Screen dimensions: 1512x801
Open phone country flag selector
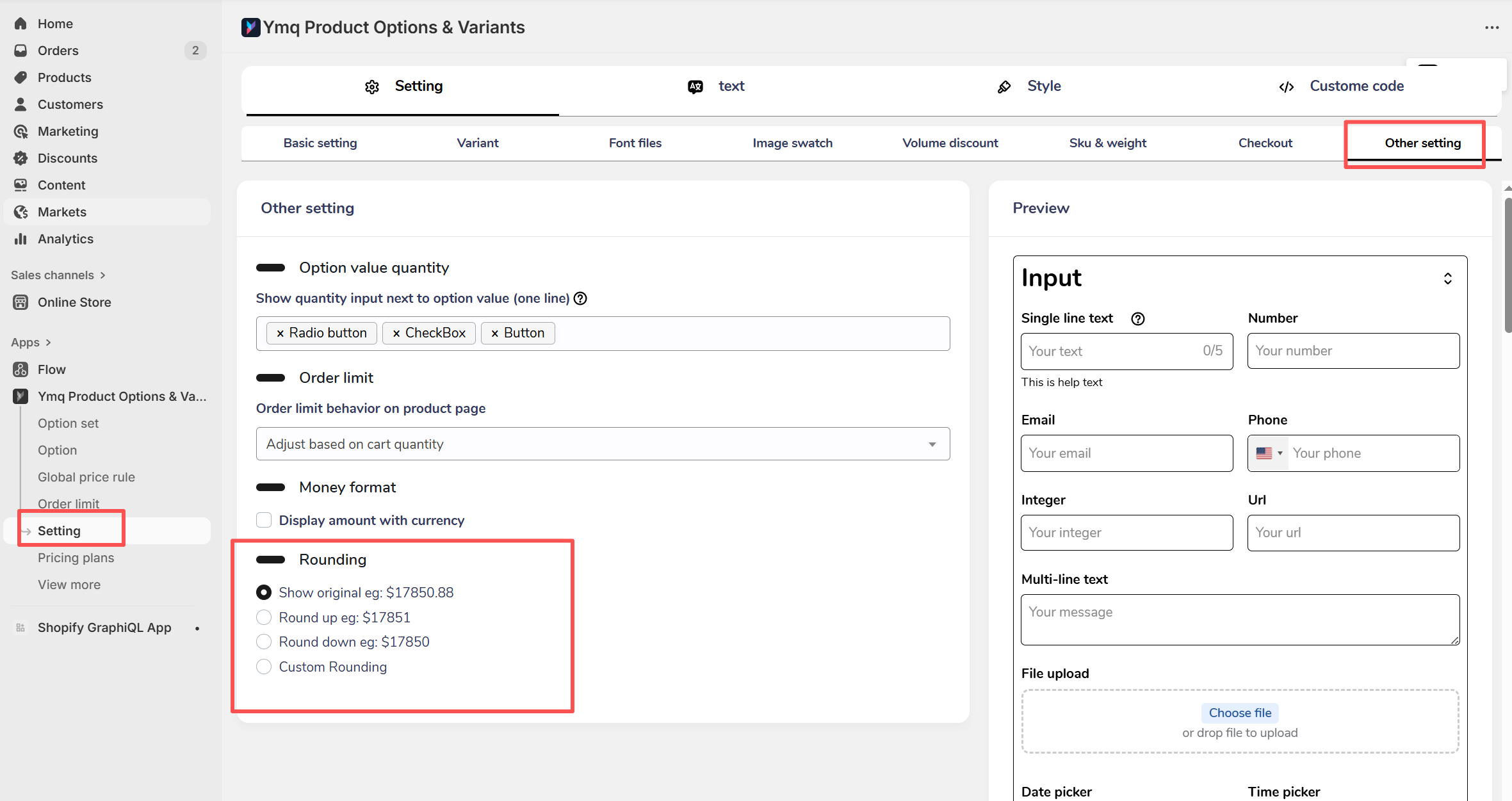[1269, 453]
